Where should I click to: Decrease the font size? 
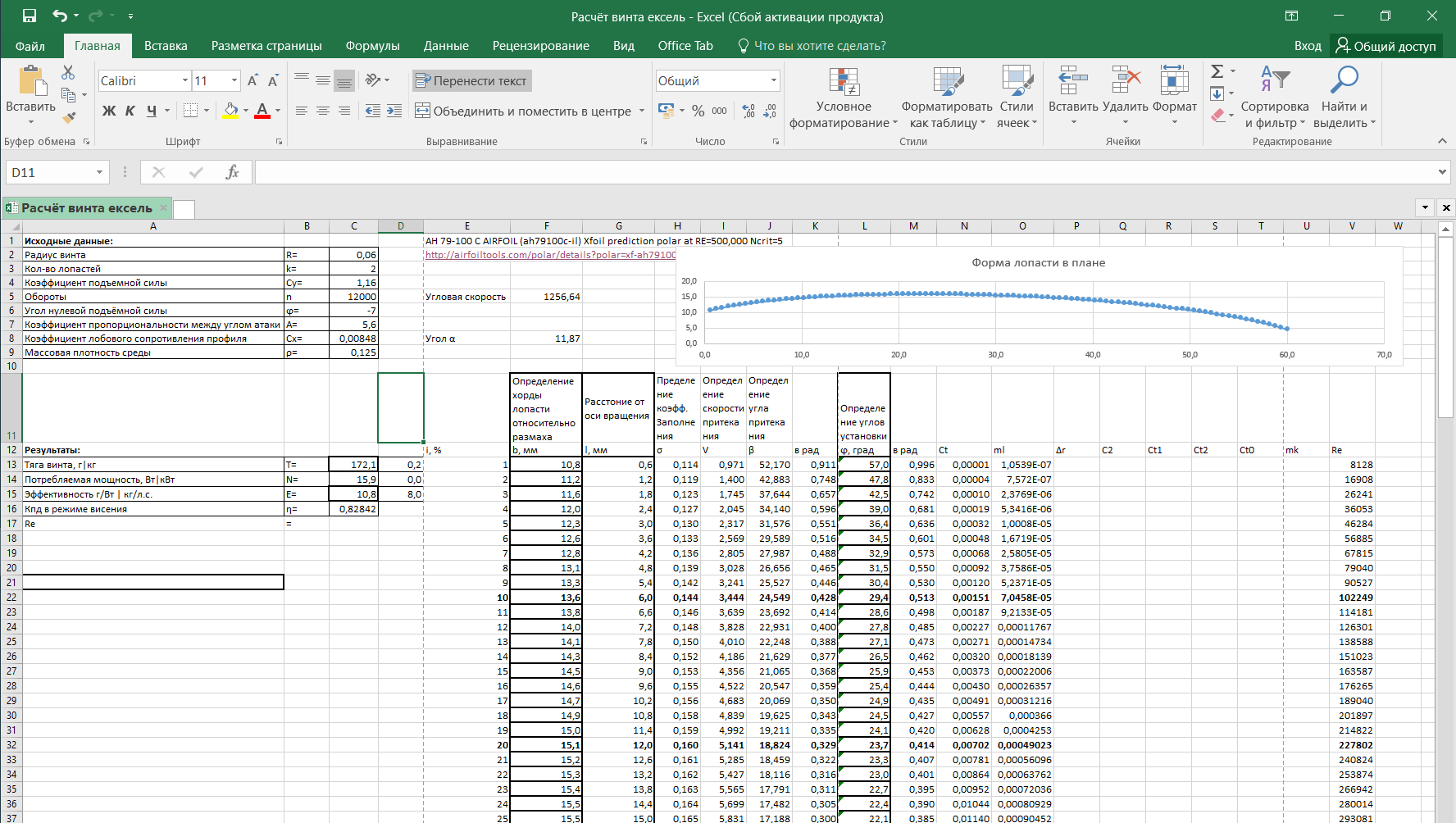coord(273,80)
